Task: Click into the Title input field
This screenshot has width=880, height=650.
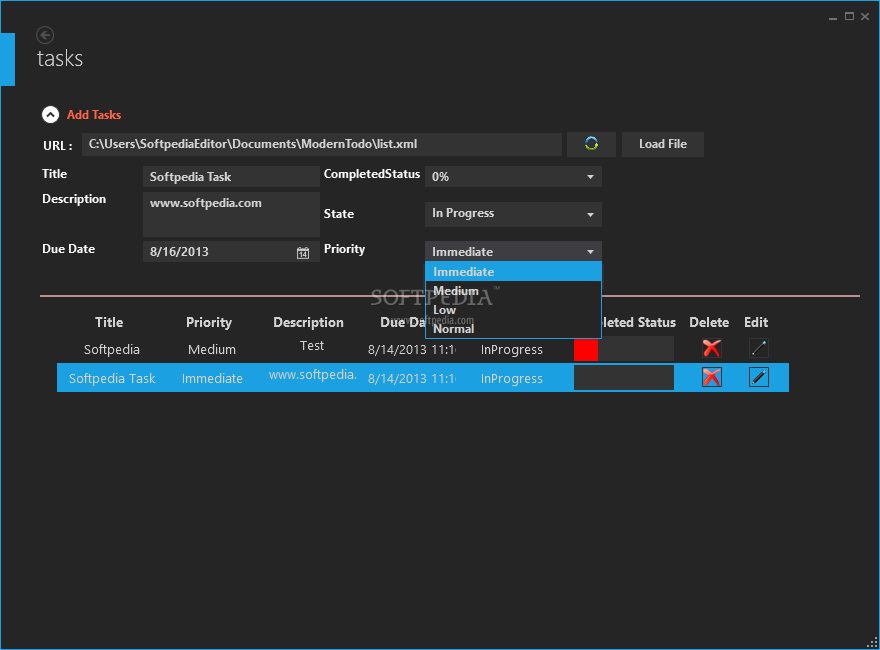Action: point(231,177)
